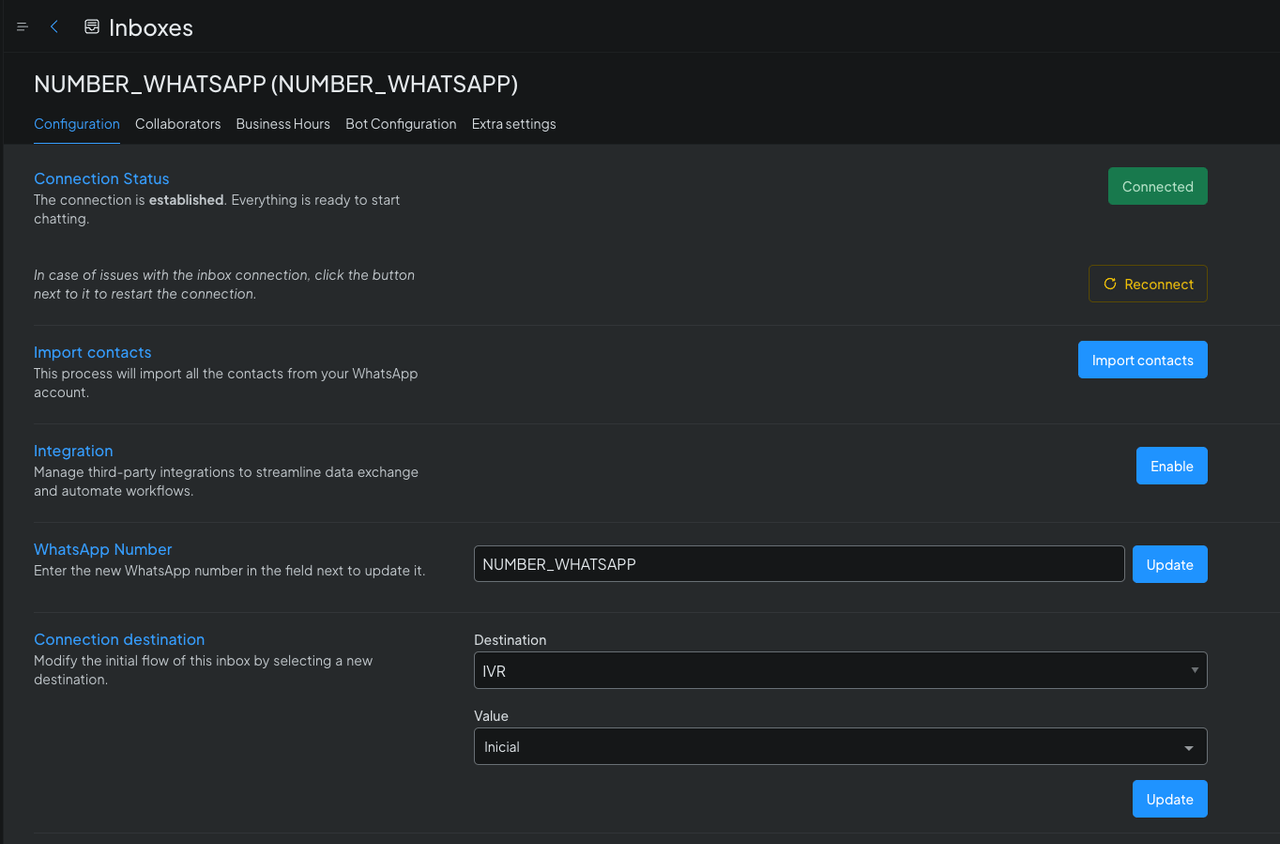Viewport: 1280px width, 844px height.
Task: Click the inbox icon beside the Inboxes title
Action: 92,27
